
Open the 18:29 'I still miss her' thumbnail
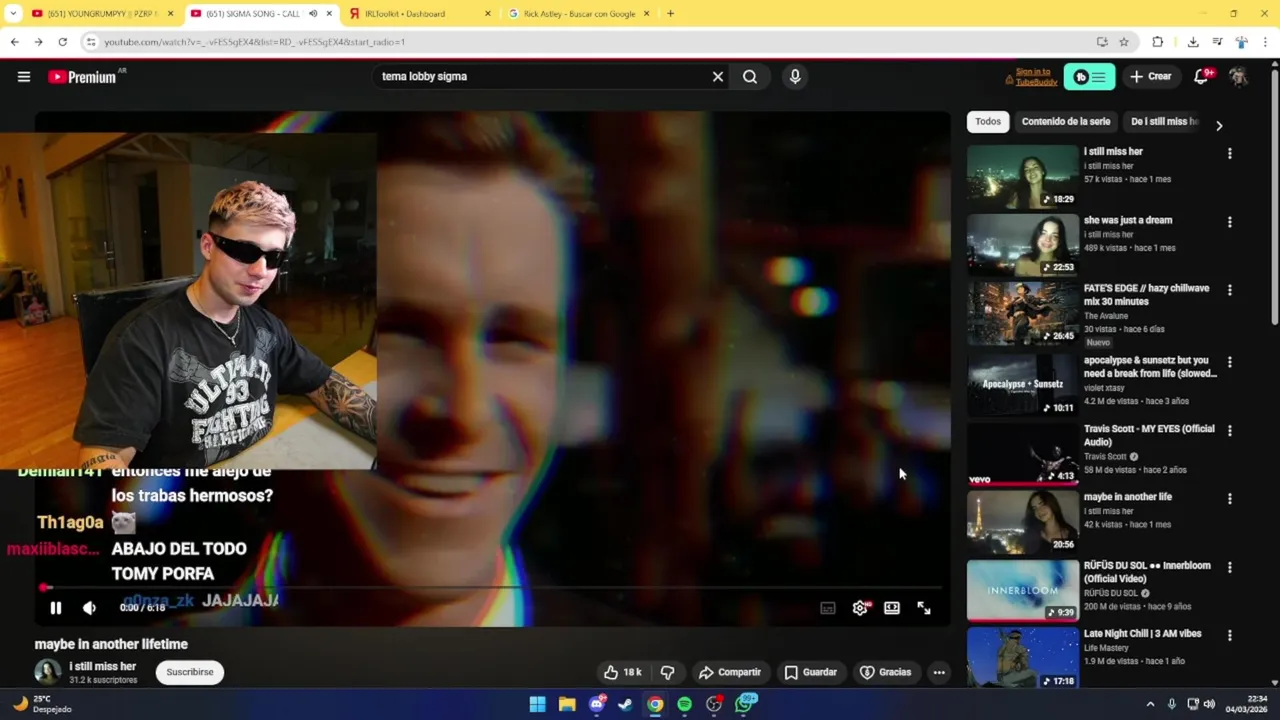pyautogui.click(x=1023, y=176)
